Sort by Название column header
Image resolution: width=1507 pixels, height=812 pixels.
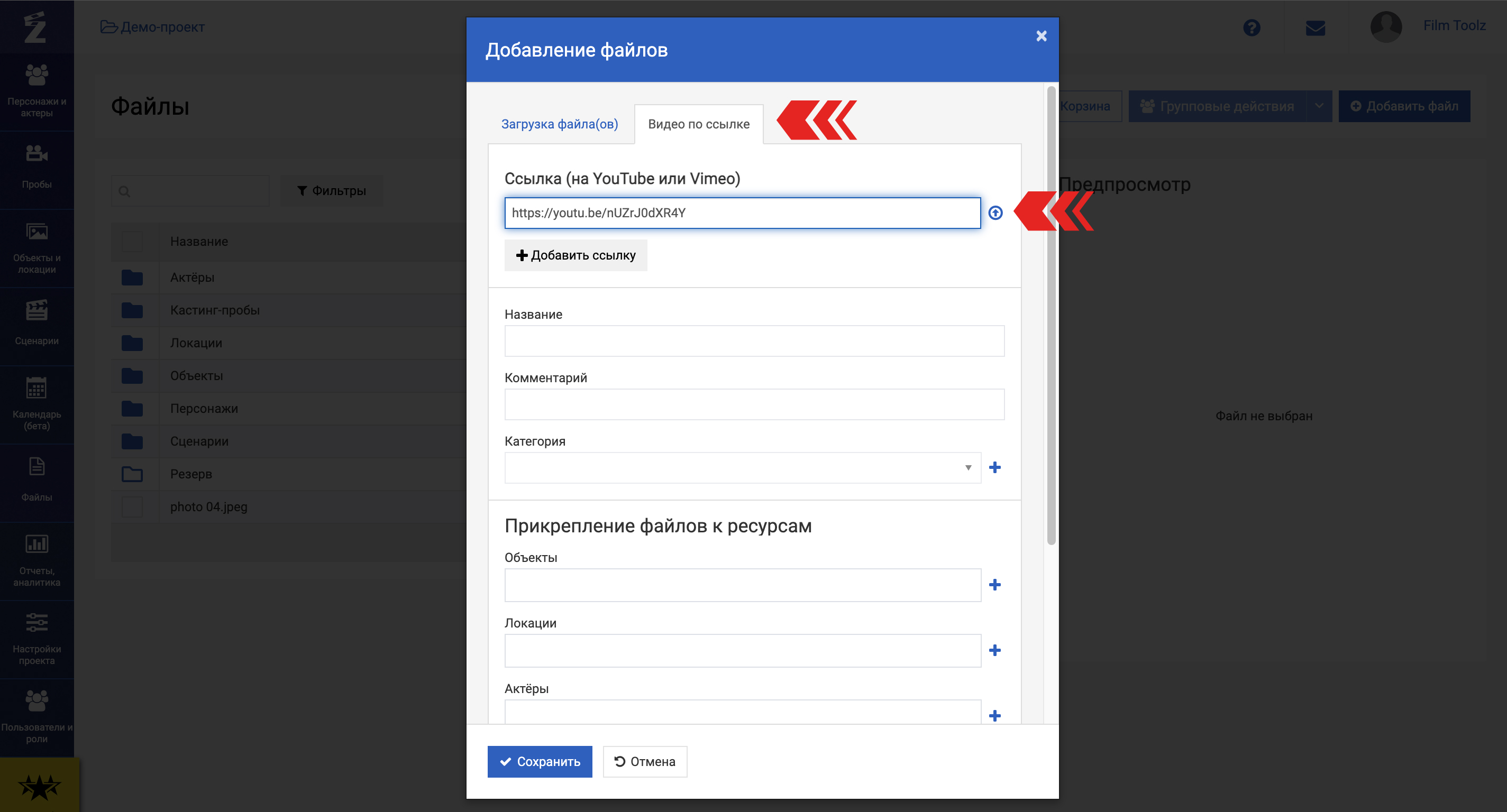pyautogui.click(x=199, y=242)
